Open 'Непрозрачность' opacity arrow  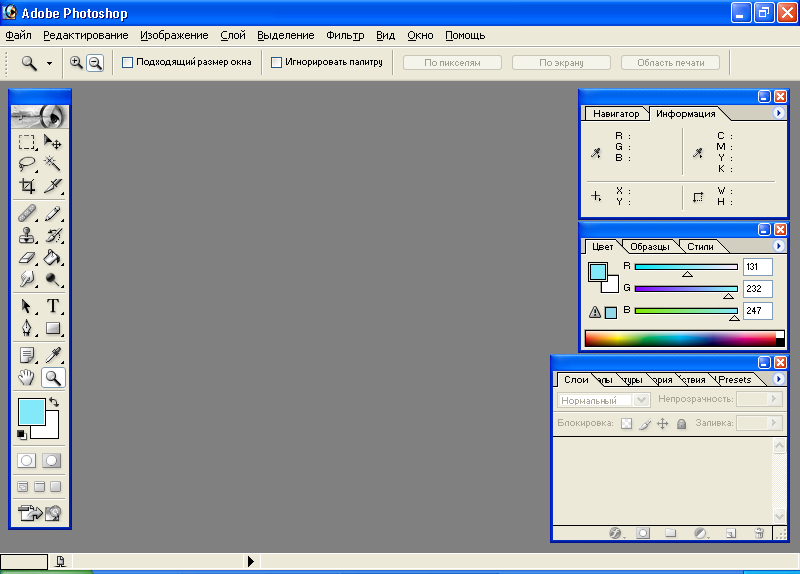(774, 398)
